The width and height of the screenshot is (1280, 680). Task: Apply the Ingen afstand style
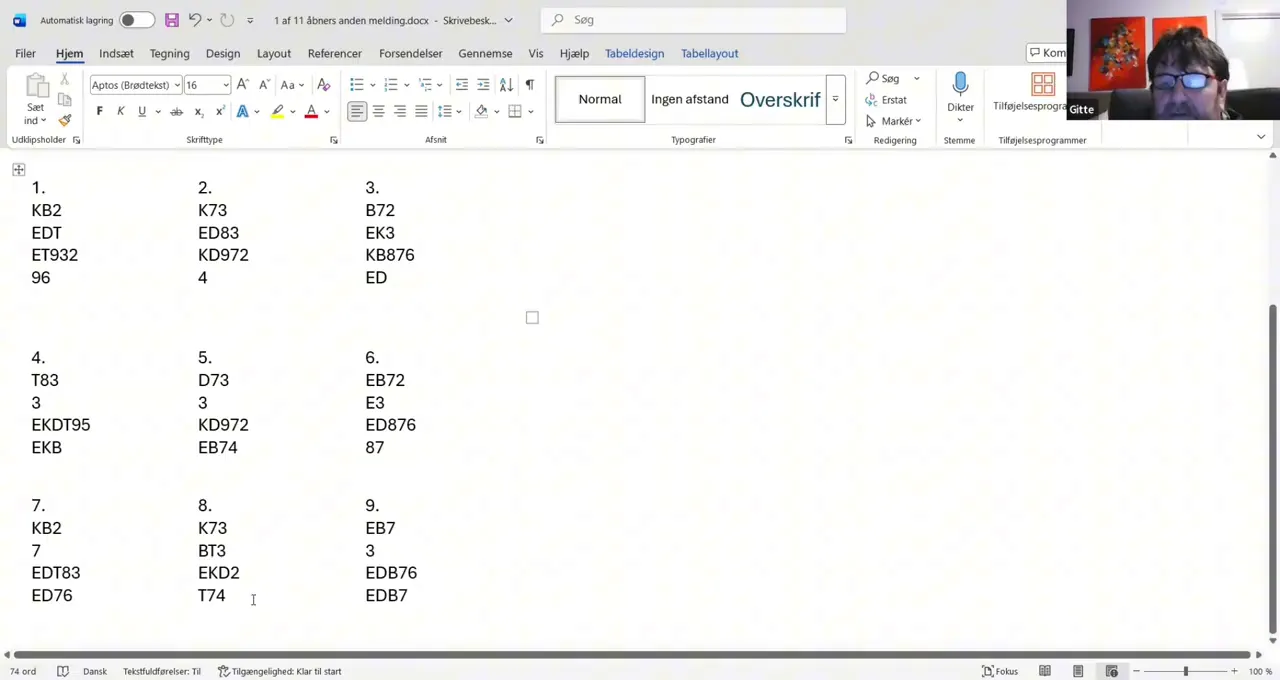coord(689,99)
